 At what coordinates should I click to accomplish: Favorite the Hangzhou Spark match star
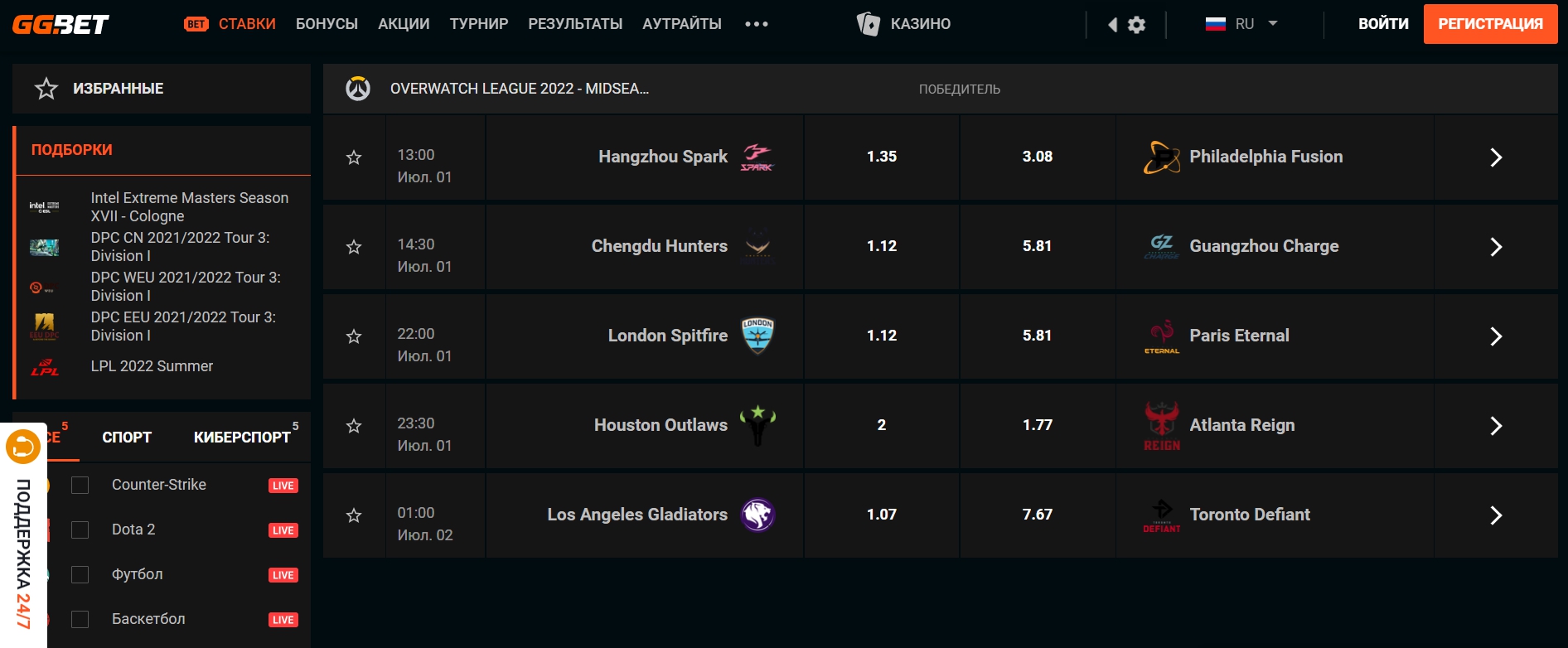coord(354,157)
